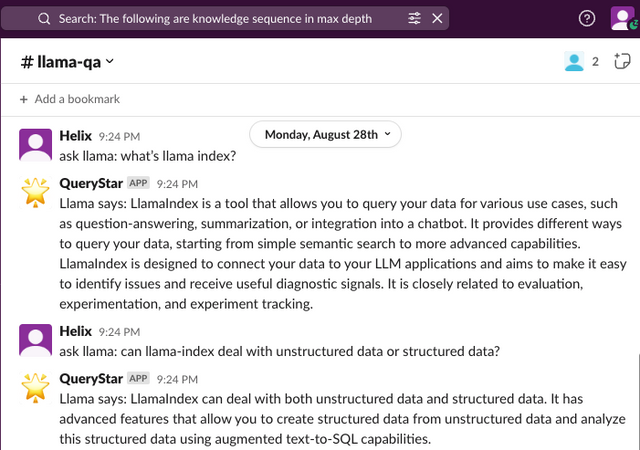Image resolution: width=640 pixels, height=450 pixels.
Task: Open the search filter options icon
Action: pyautogui.click(x=414, y=19)
